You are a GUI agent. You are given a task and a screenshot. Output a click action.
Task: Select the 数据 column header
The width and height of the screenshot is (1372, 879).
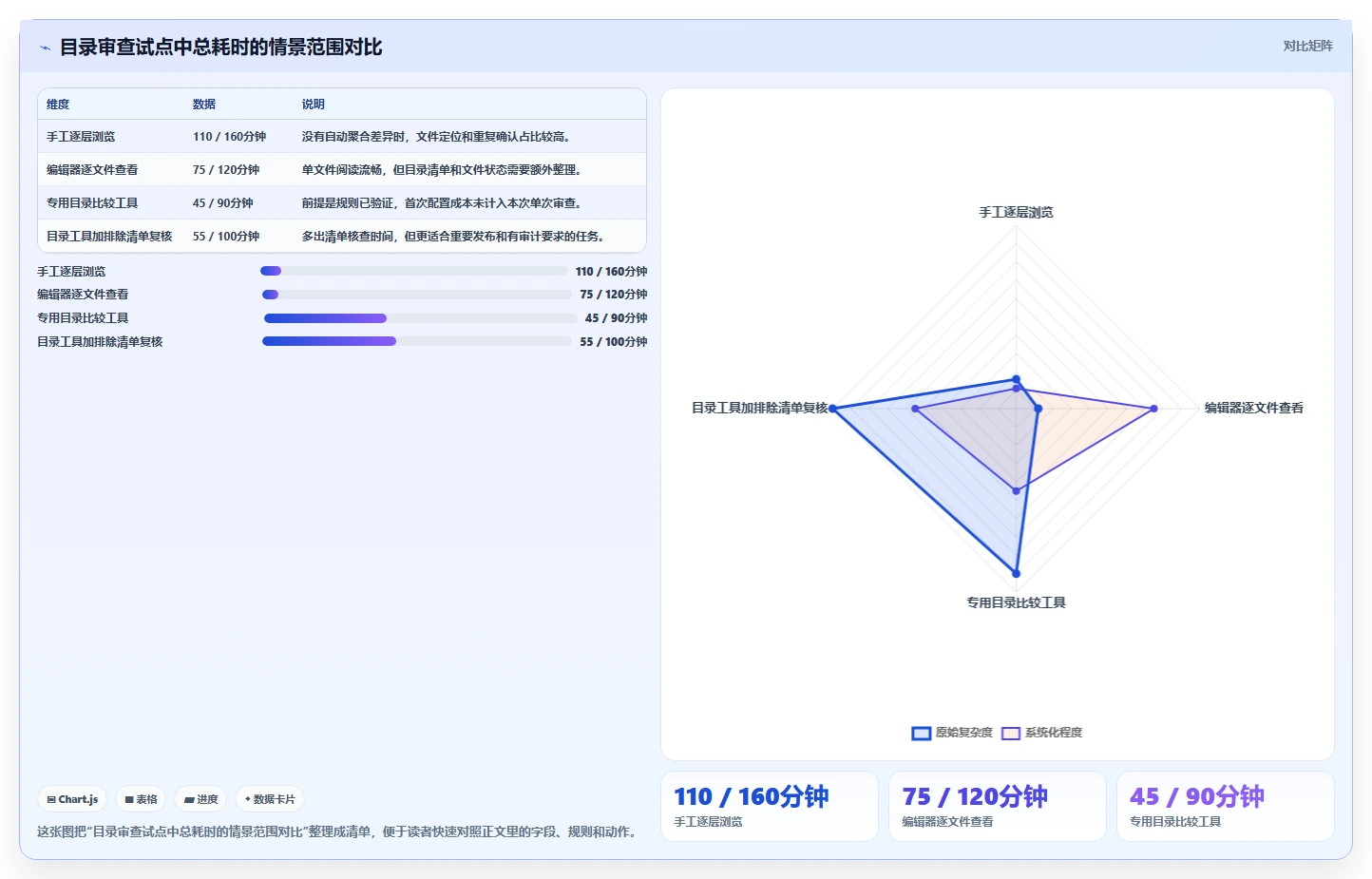click(204, 105)
